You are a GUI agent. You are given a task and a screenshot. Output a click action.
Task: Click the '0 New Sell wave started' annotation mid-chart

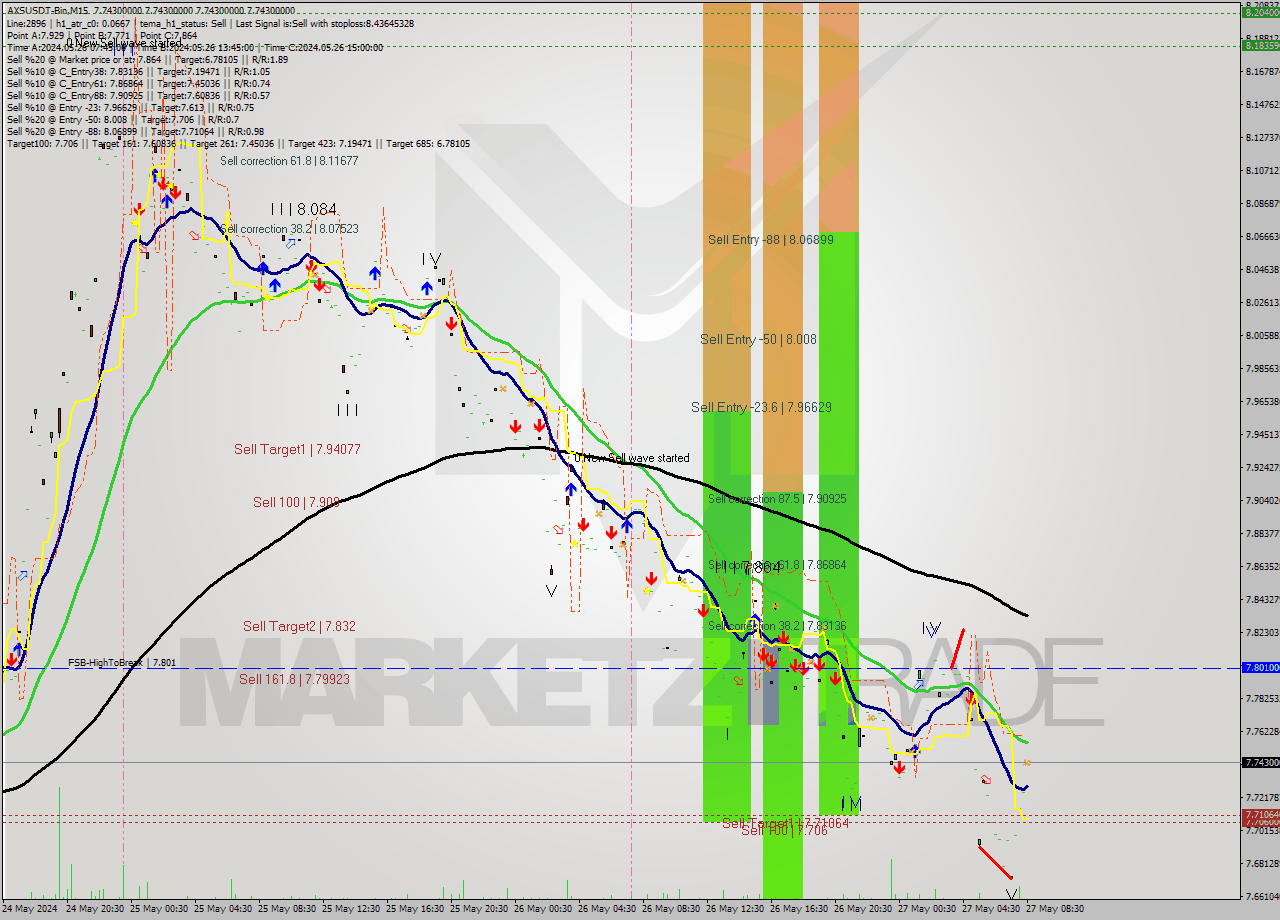[631, 458]
